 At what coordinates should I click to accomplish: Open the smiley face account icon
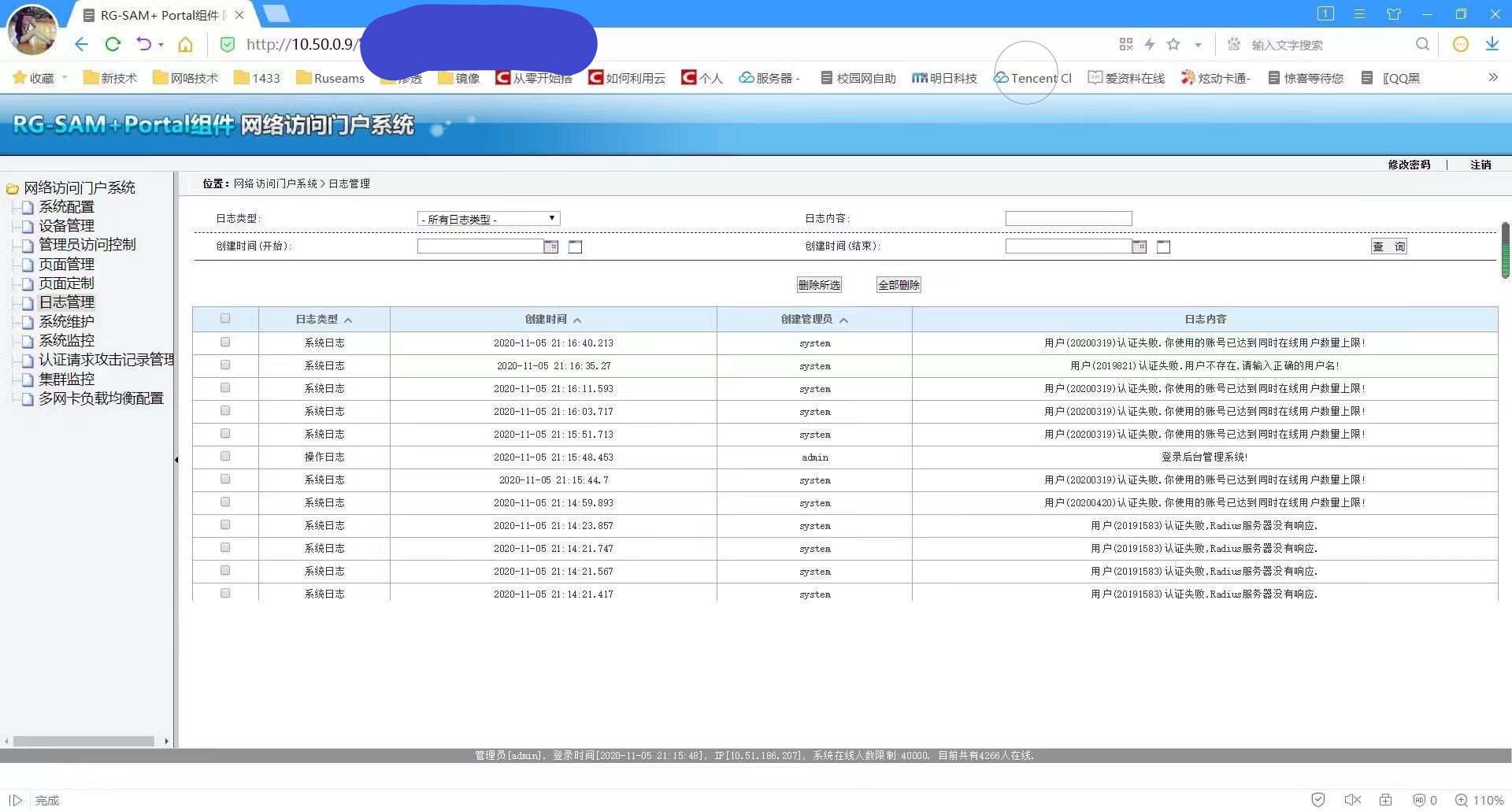pos(1461,44)
